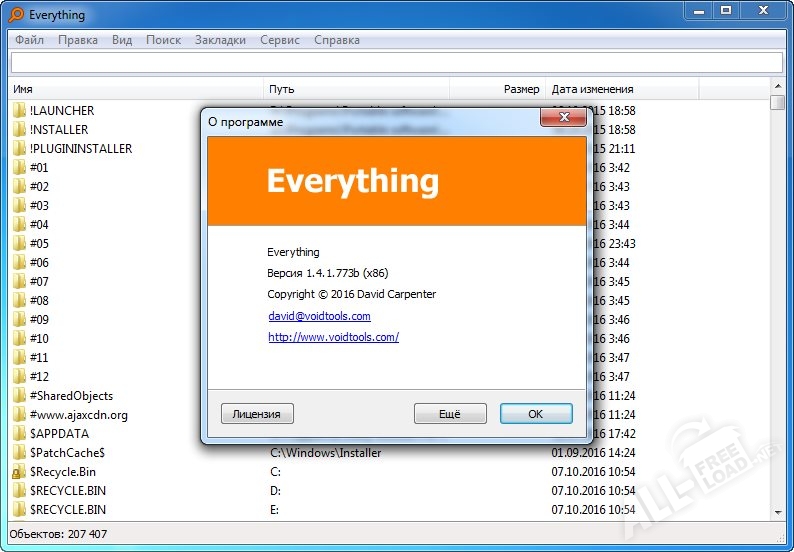Select the !LAUNCHER folder icon
This screenshot has height=552, width=794.
19,110
